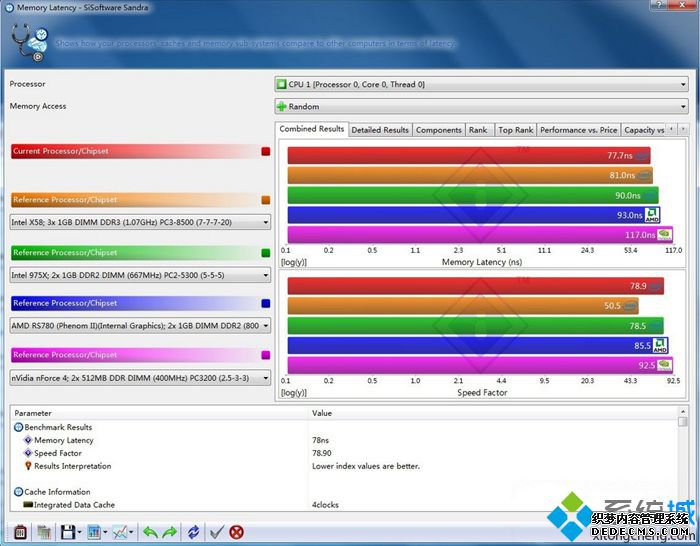The width and height of the screenshot is (700, 546).
Task: Click the red 77.7ns latency bar
Action: [x=469, y=155]
